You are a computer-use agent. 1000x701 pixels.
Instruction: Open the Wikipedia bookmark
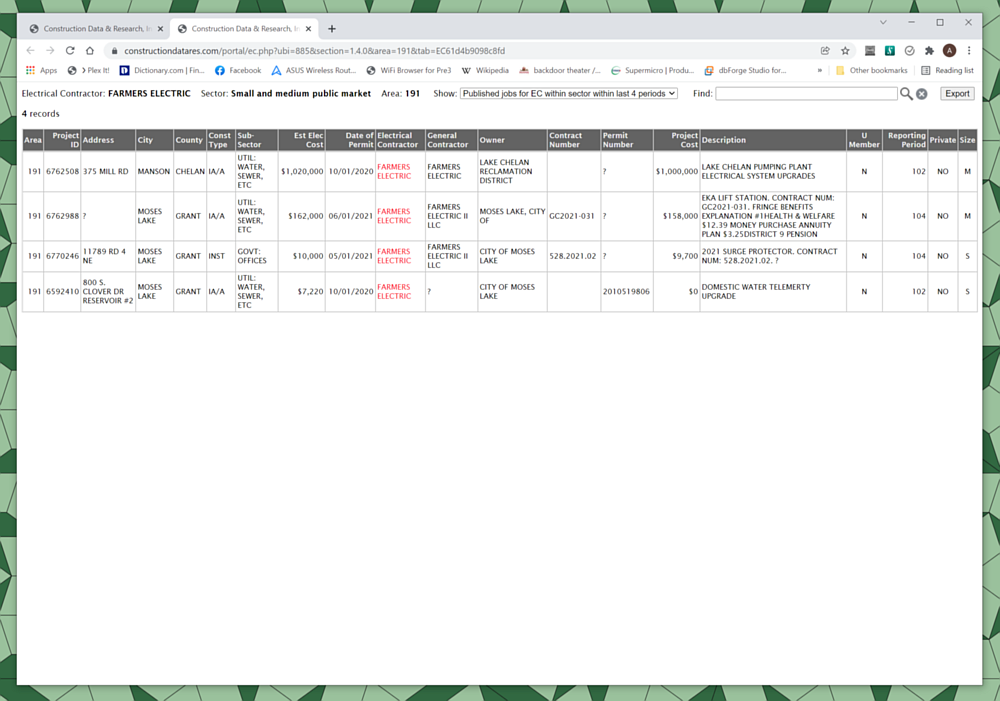[x=485, y=70]
